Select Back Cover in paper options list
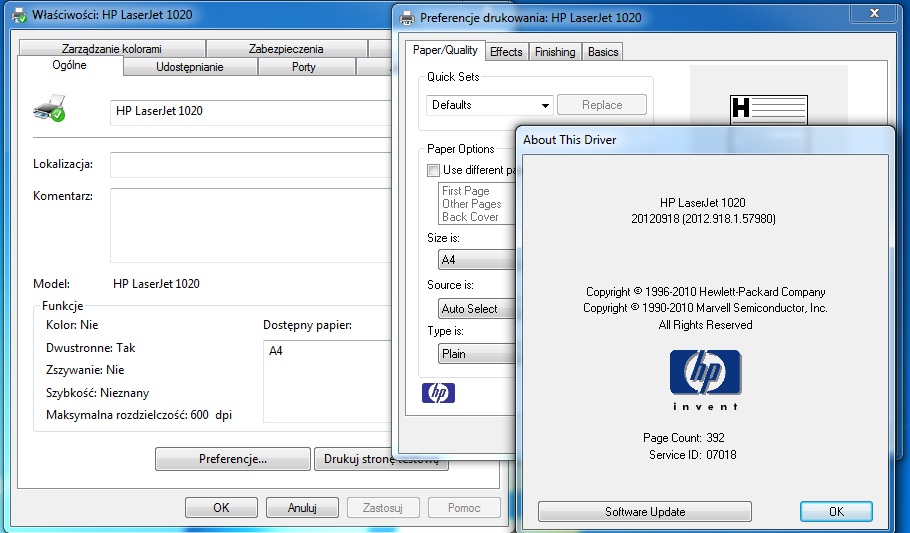This screenshot has height=533, width=910. [471, 217]
